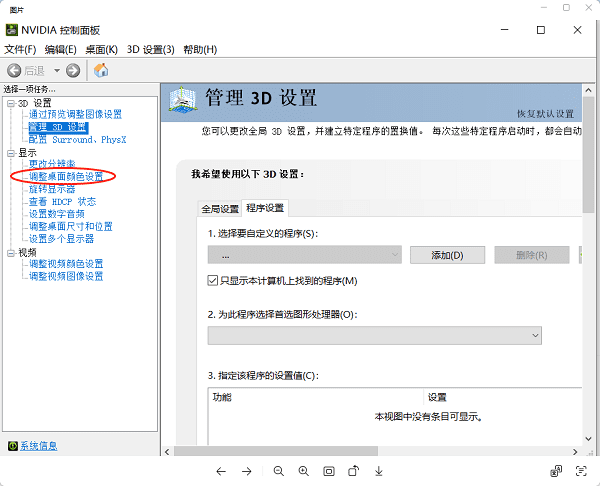
Task: Click 恢复默认设置 in the header
Action: tap(546, 114)
